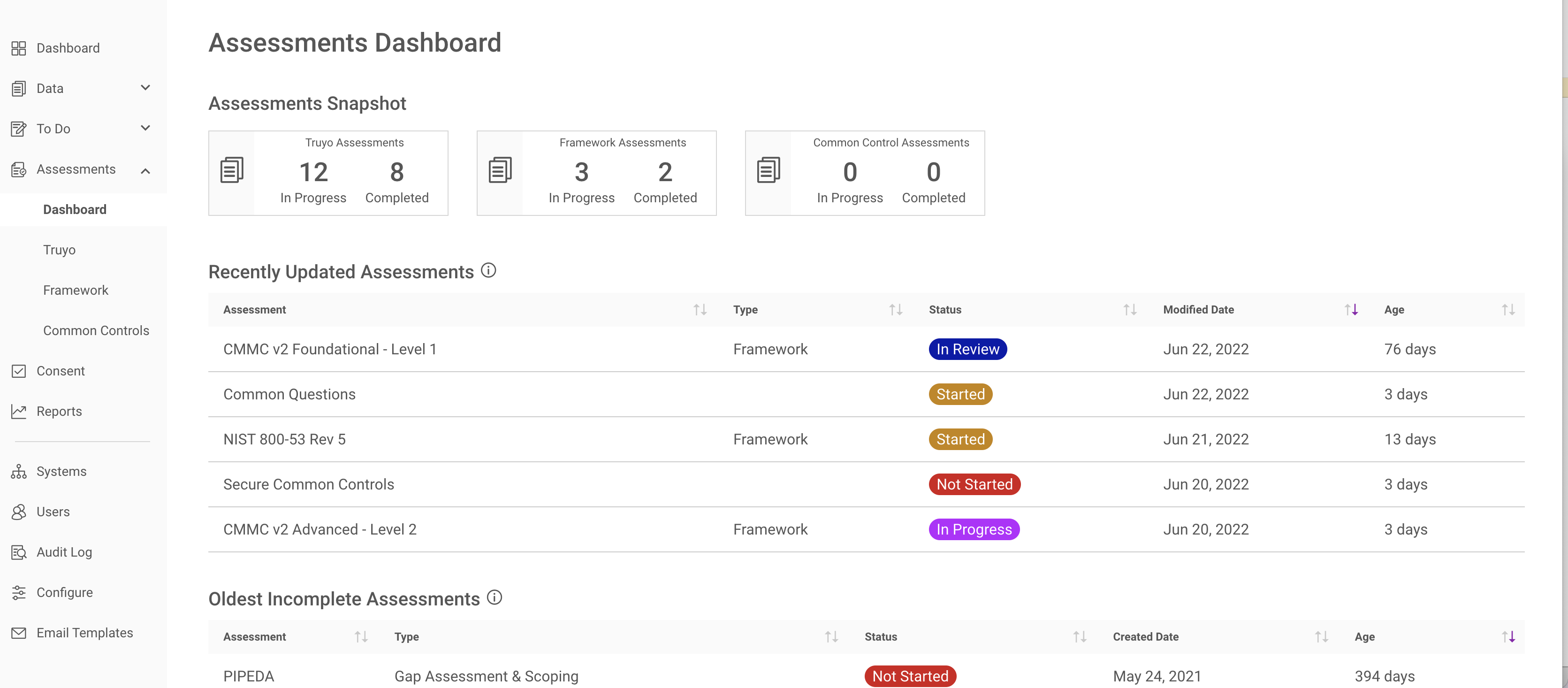This screenshot has width=1568, height=688.
Task: Click the Consent checkbox icon
Action: [18, 370]
